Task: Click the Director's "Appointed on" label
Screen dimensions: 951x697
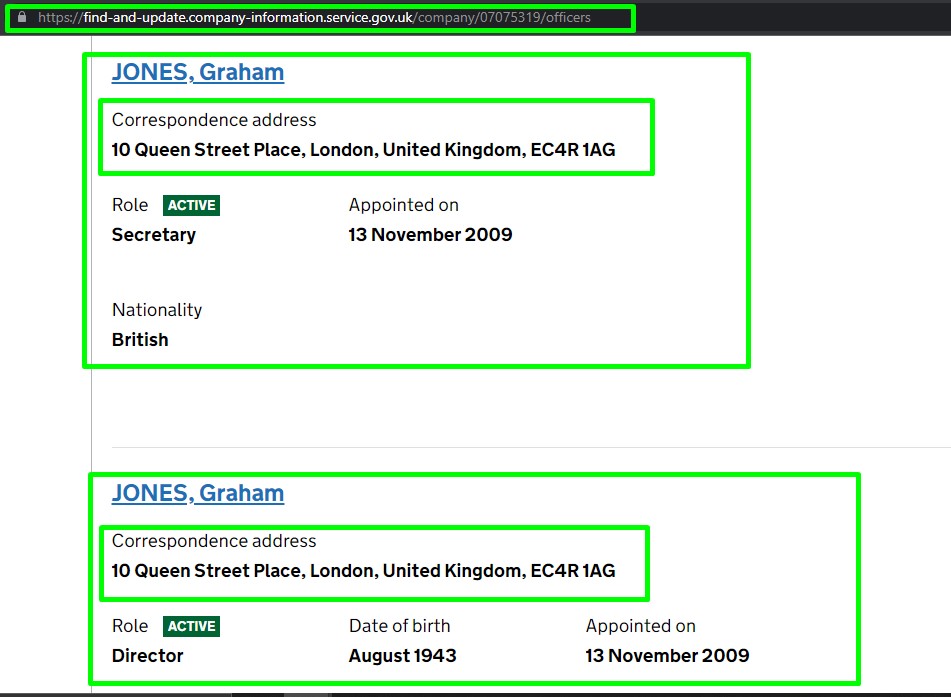Action: (640, 626)
